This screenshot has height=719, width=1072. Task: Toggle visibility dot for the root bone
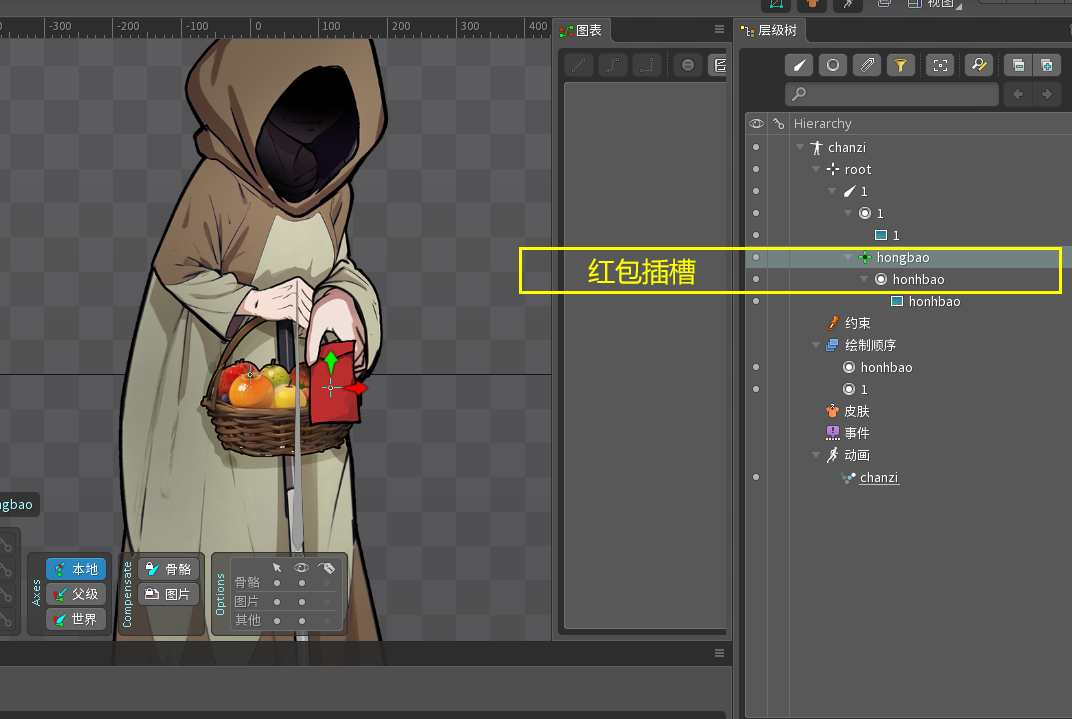756,169
